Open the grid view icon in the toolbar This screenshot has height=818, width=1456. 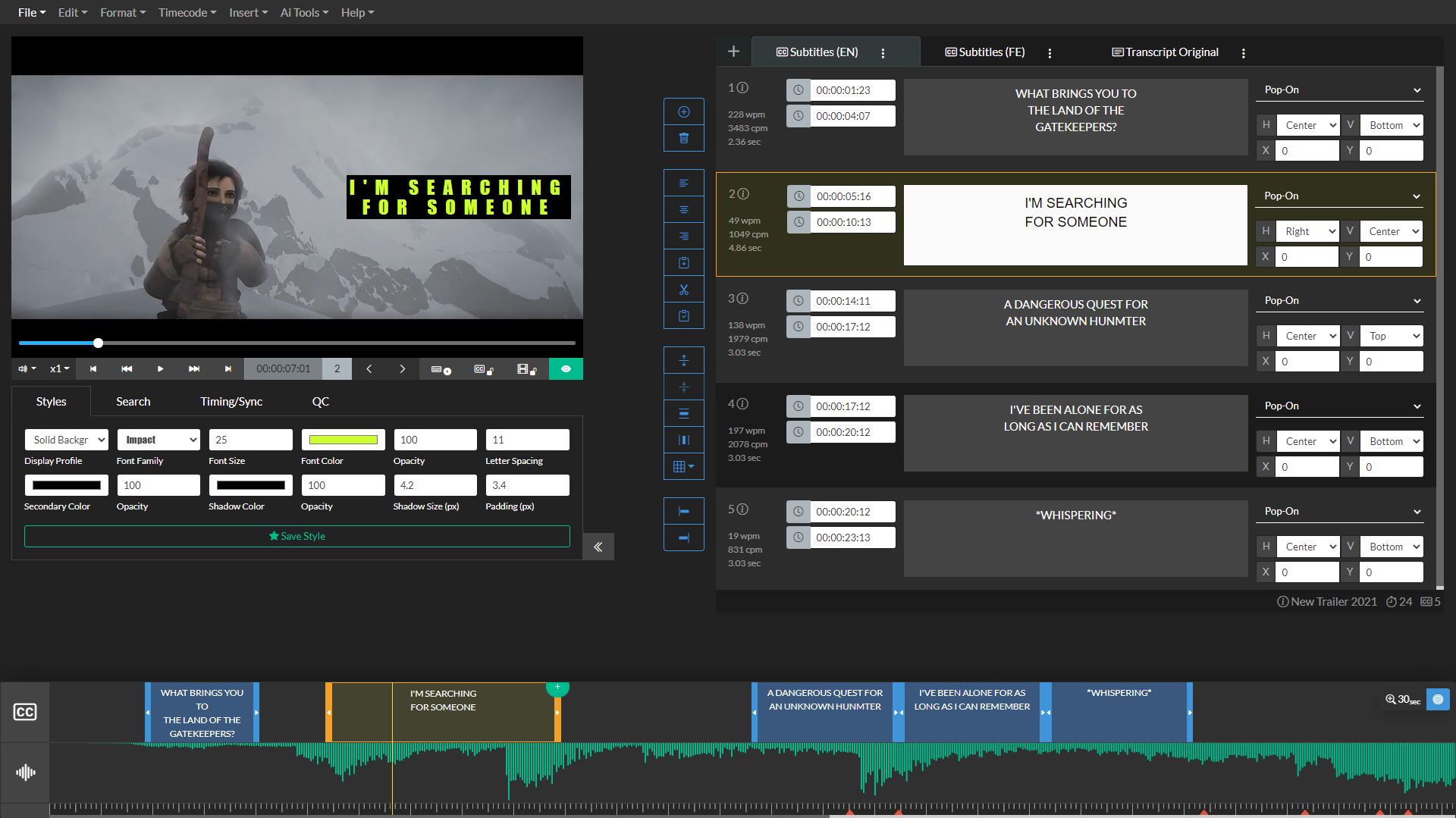(x=682, y=467)
